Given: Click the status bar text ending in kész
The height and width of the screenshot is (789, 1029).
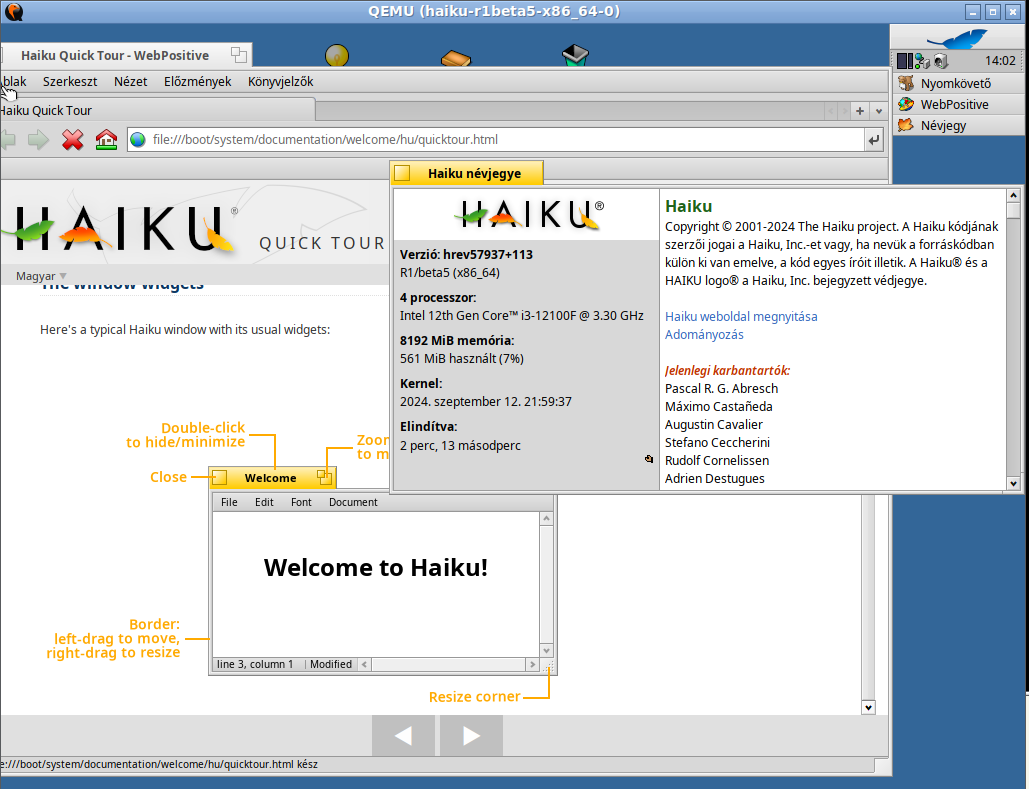Looking at the screenshot, I should tap(159, 764).
